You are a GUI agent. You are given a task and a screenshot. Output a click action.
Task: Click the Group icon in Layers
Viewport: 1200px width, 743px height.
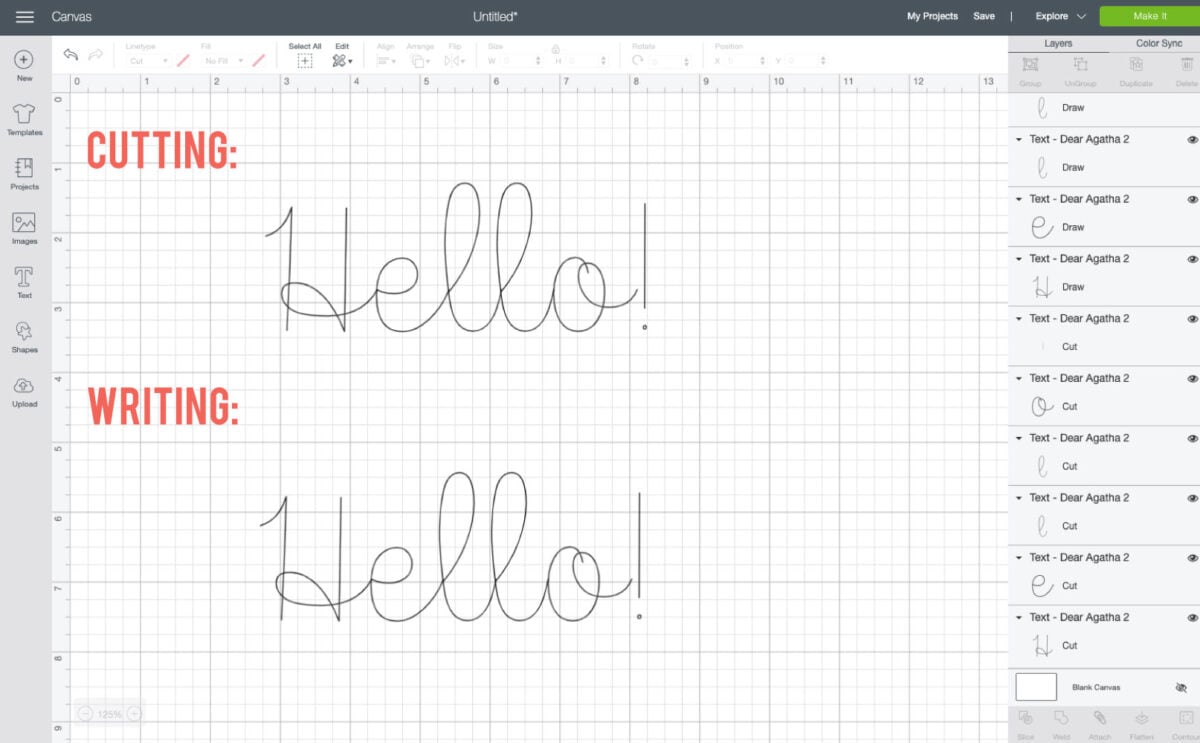(1030, 65)
